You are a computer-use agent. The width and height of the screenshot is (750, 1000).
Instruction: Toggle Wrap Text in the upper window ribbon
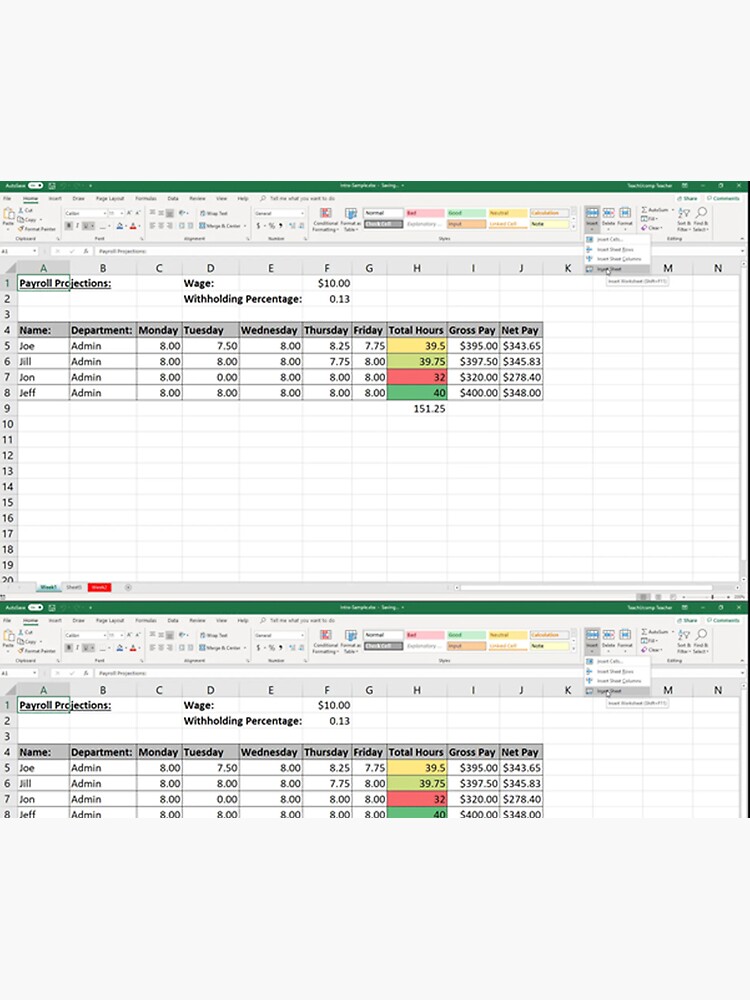216,213
